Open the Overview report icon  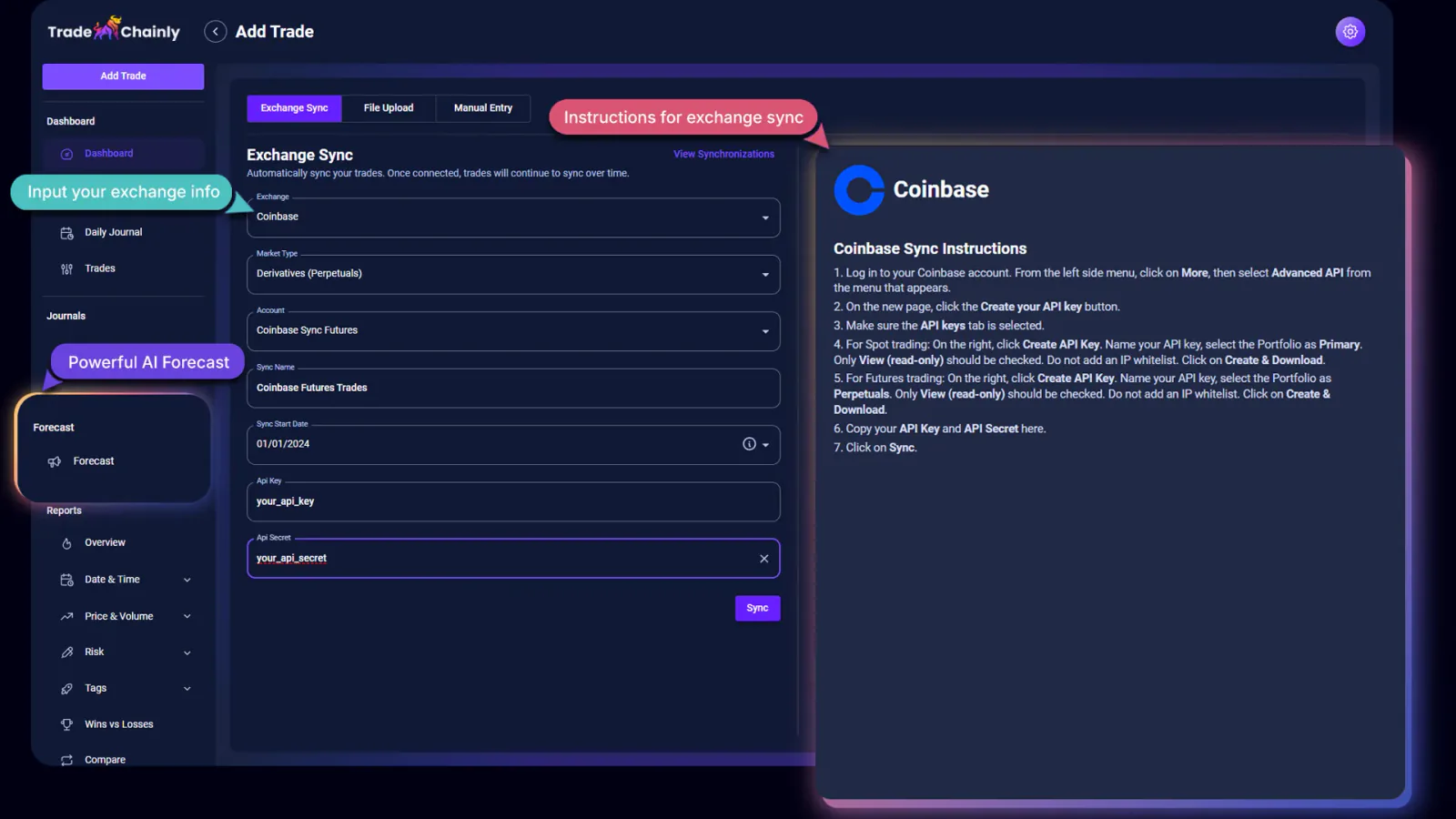pyautogui.click(x=66, y=542)
